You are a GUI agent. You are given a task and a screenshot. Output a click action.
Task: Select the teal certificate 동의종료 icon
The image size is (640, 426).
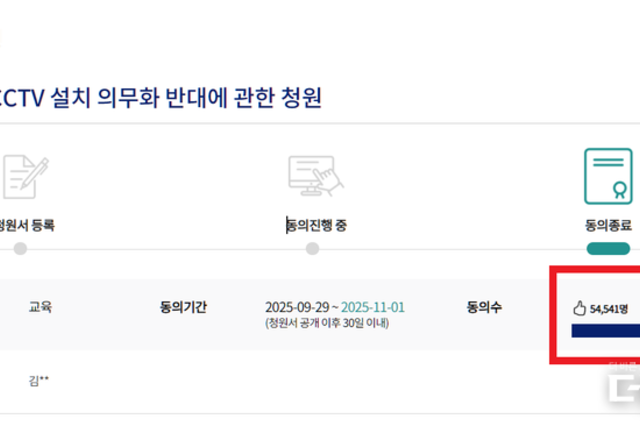pyautogui.click(x=608, y=177)
